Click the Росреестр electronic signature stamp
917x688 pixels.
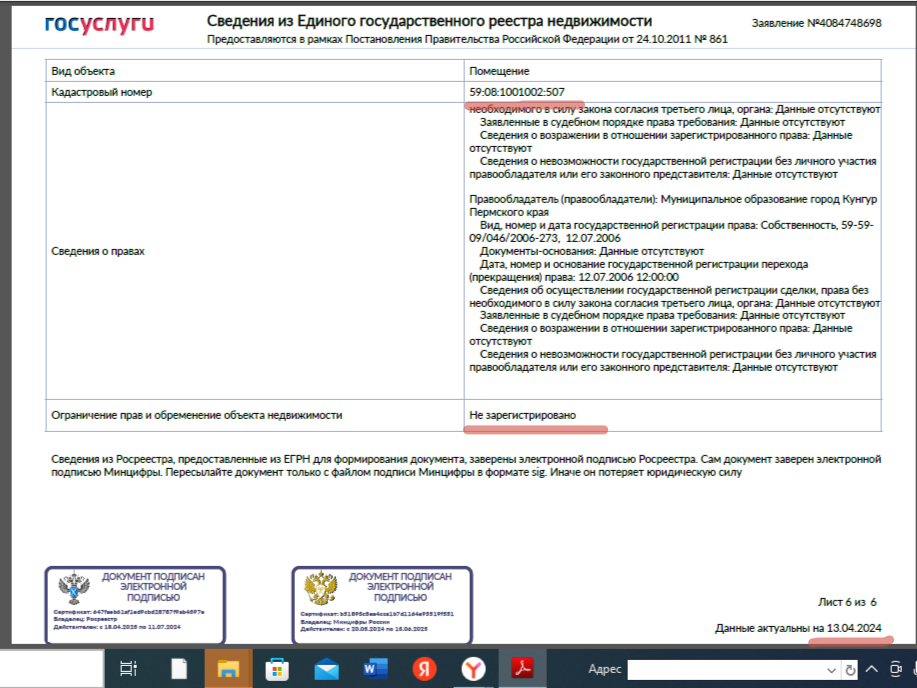(135, 605)
